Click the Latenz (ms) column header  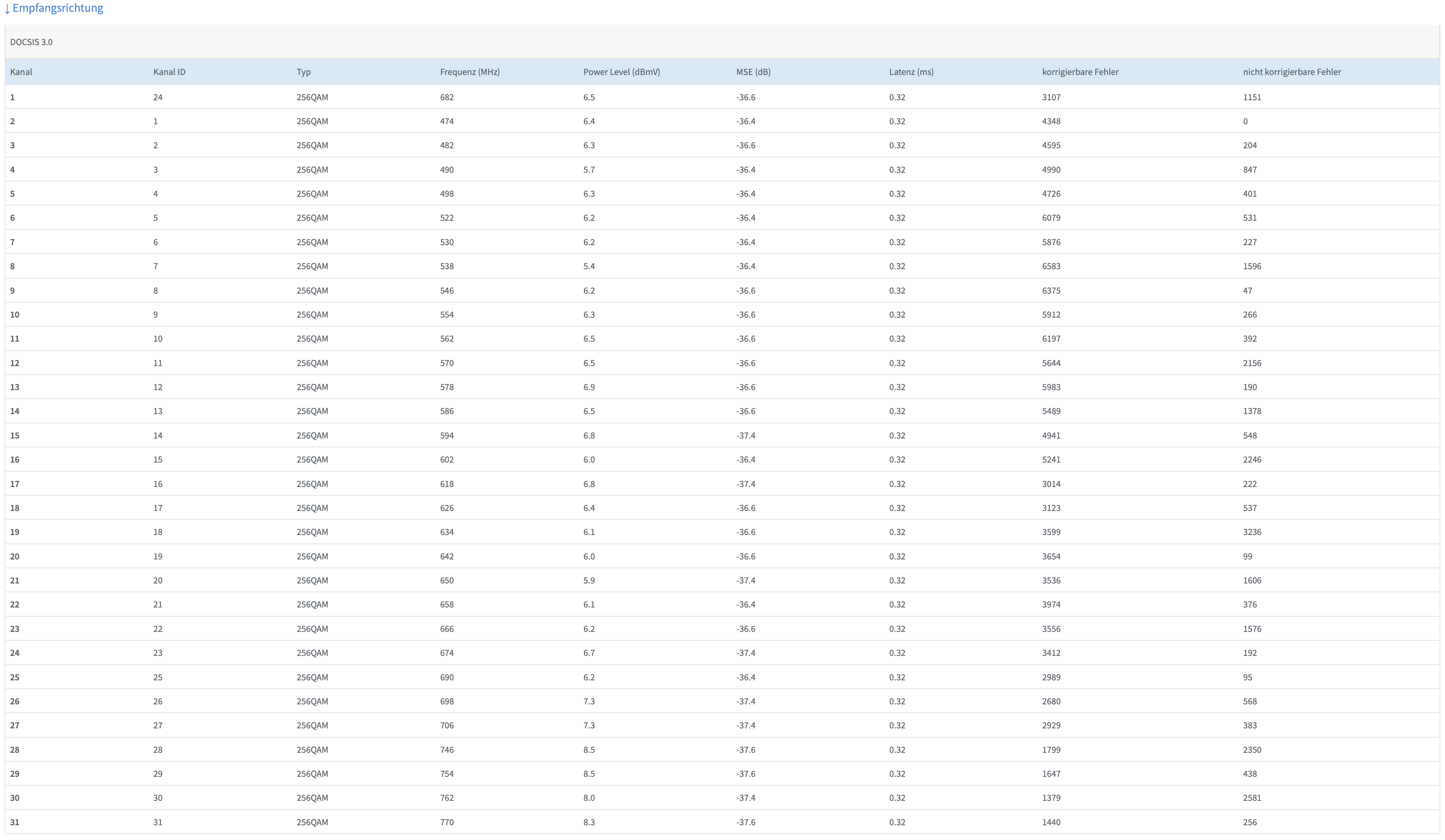[911, 72]
